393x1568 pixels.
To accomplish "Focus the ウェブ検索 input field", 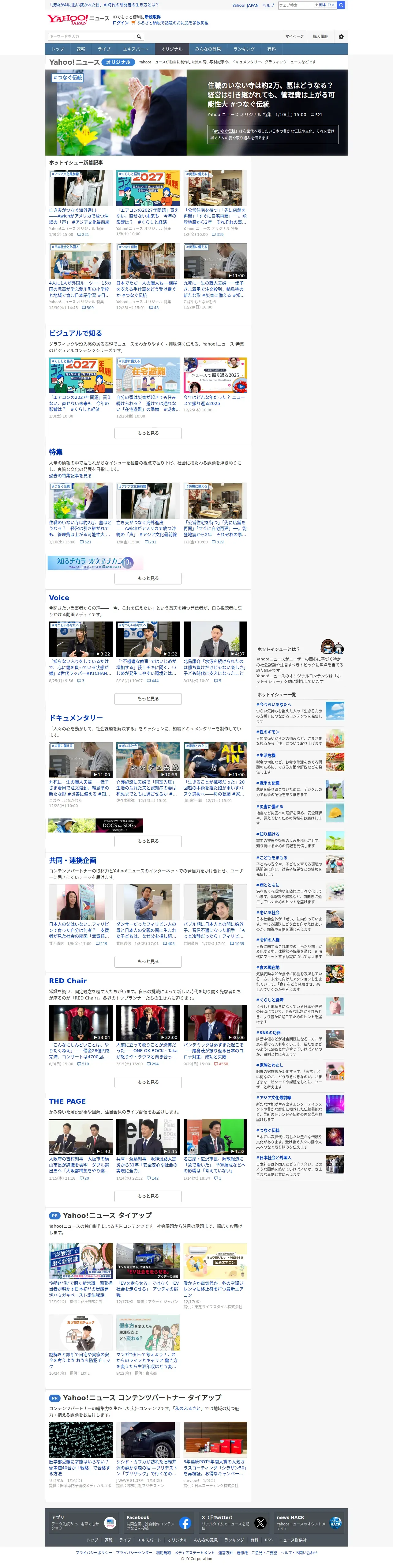I will coord(296,5).
